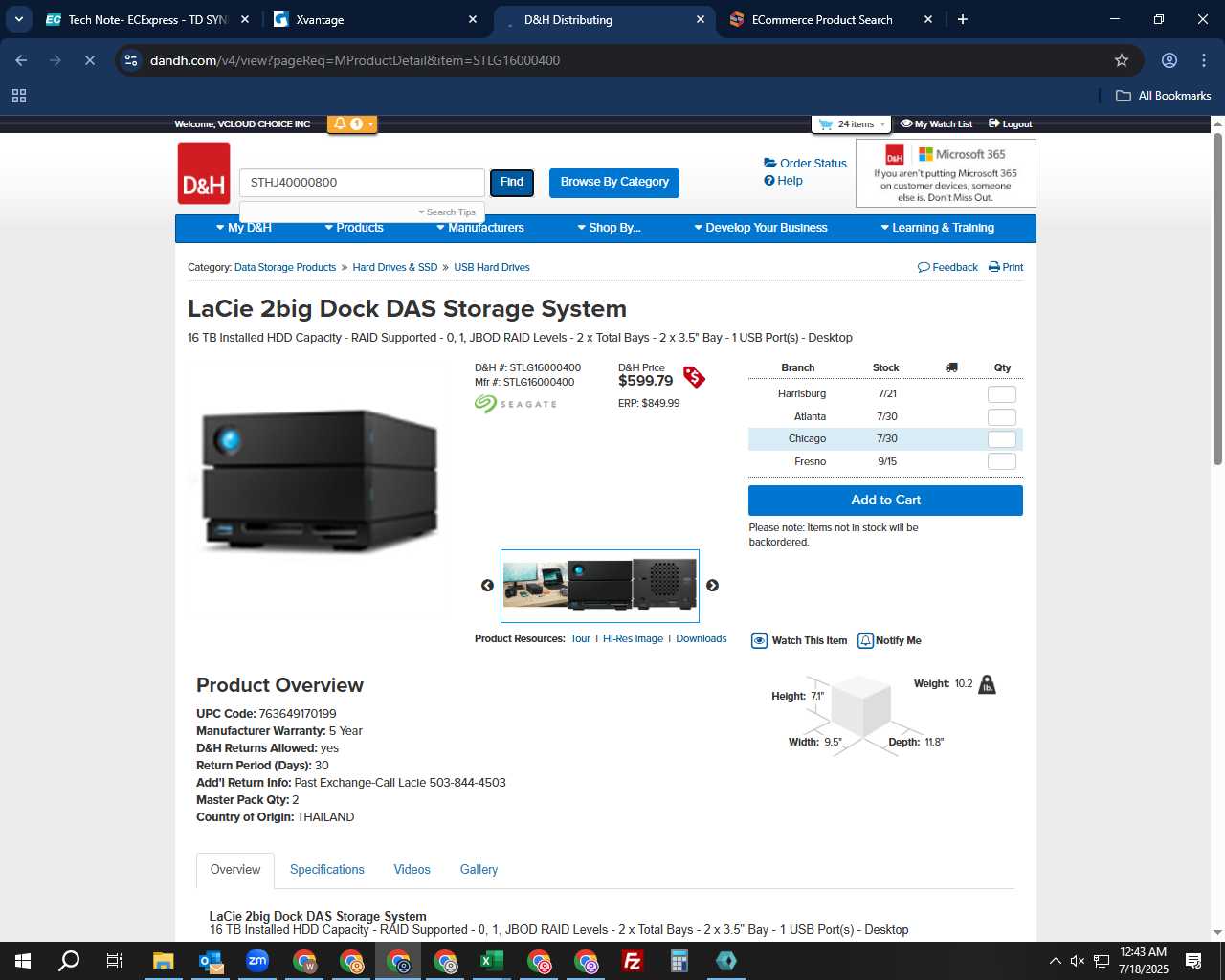Open the notification bell alerts
This screenshot has width=1225, height=980.
tap(352, 124)
